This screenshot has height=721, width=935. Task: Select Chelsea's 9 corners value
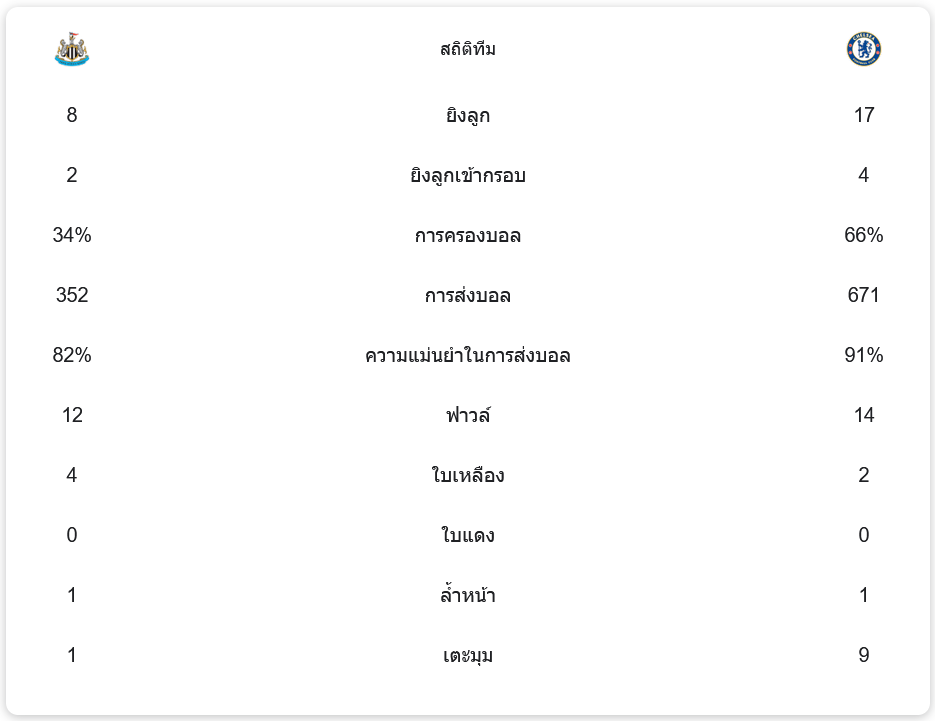(863, 655)
